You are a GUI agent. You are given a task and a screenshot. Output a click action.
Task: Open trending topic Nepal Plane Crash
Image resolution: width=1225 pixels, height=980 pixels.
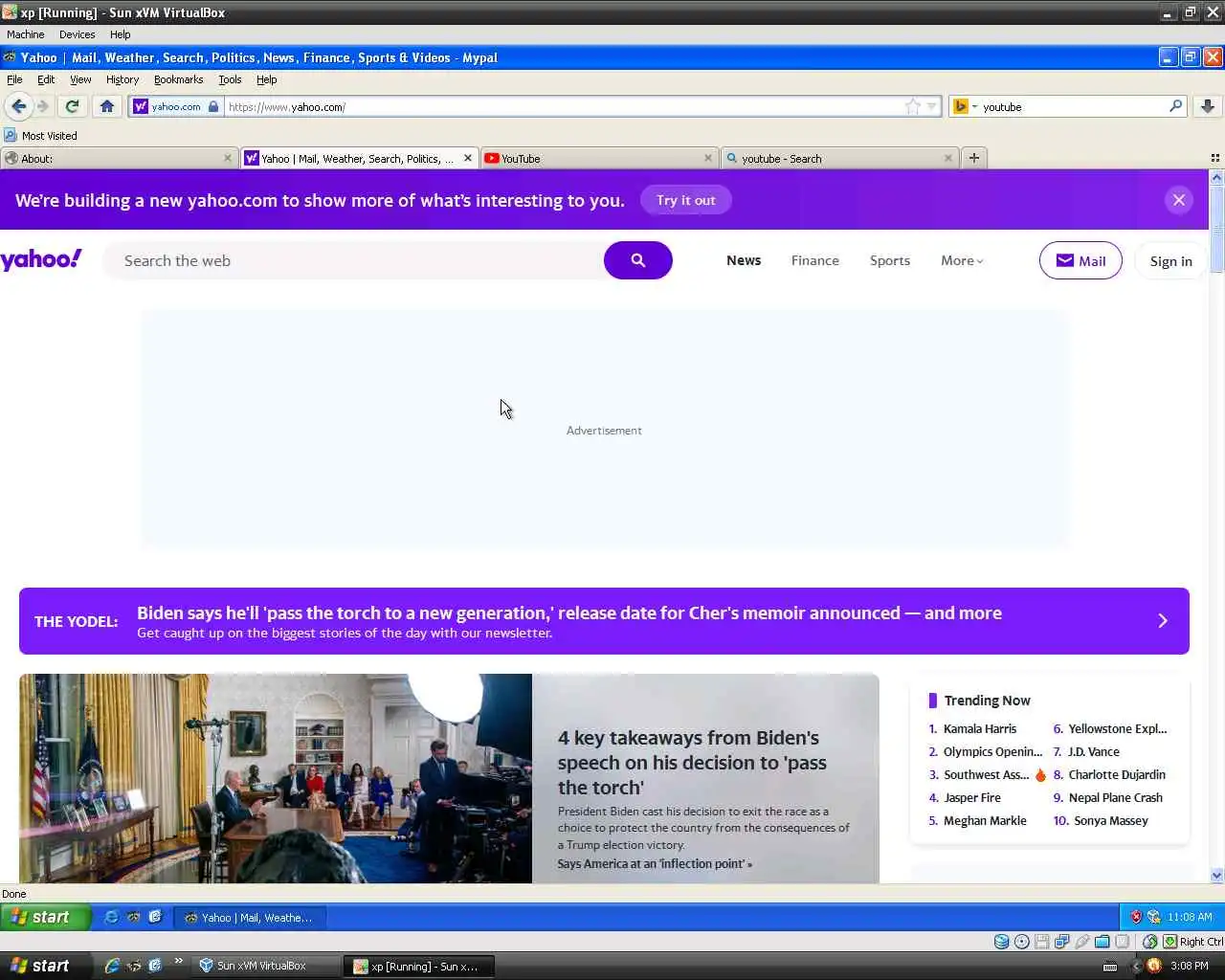(1115, 797)
